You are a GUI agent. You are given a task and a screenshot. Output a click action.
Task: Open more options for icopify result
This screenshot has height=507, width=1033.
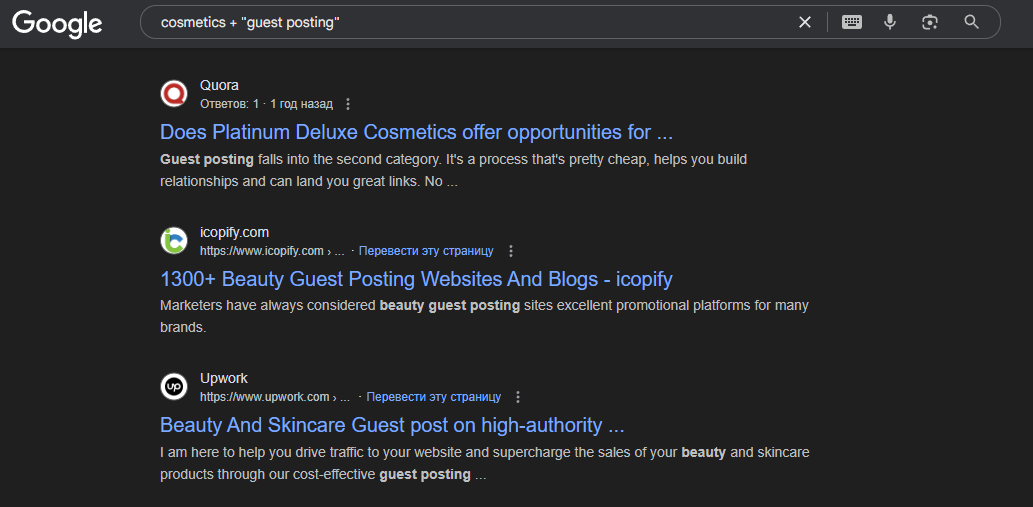pyautogui.click(x=511, y=251)
